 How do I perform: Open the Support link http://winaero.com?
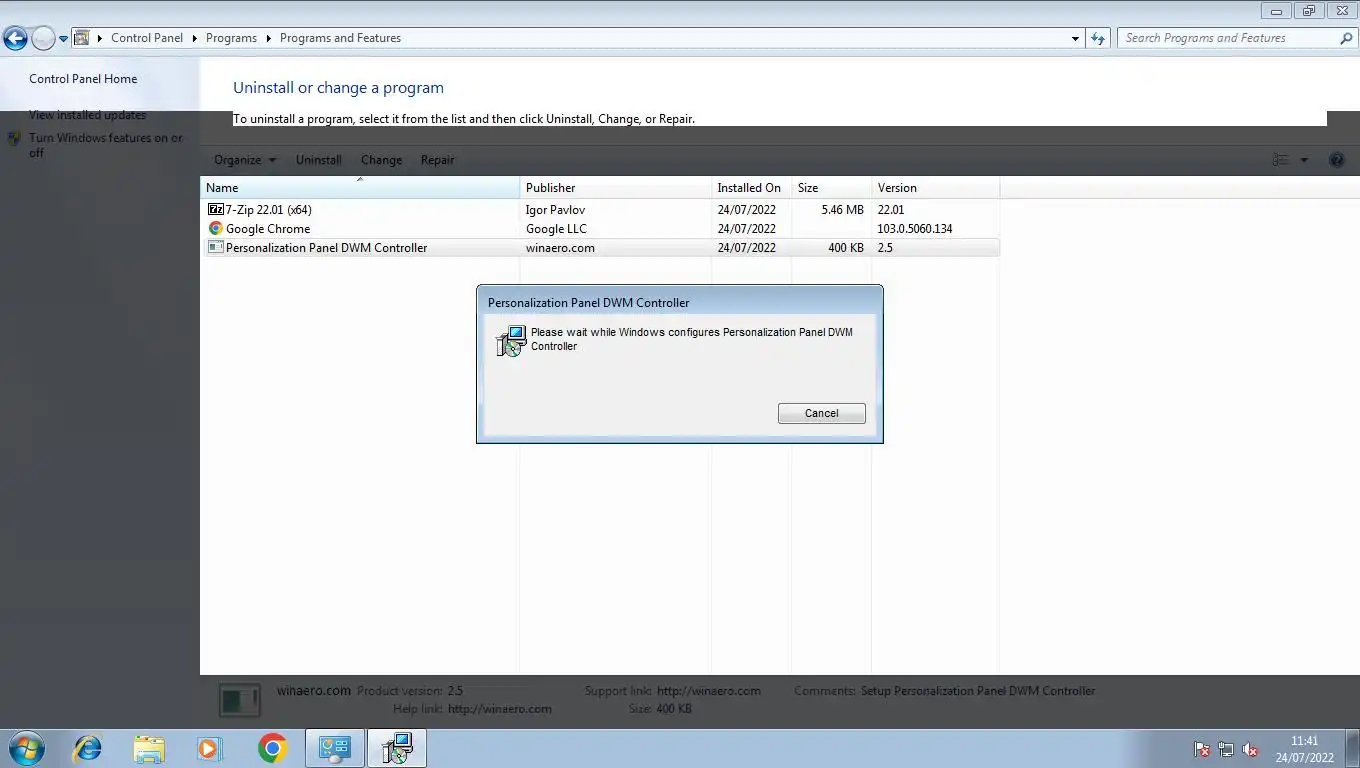pyautogui.click(x=709, y=691)
